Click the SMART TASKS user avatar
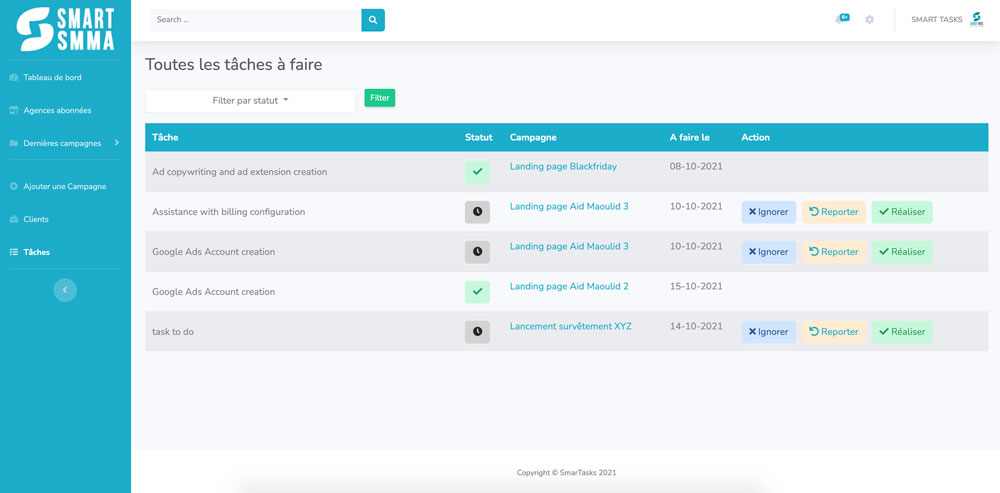This screenshot has width=1000, height=493. click(977, 20)
